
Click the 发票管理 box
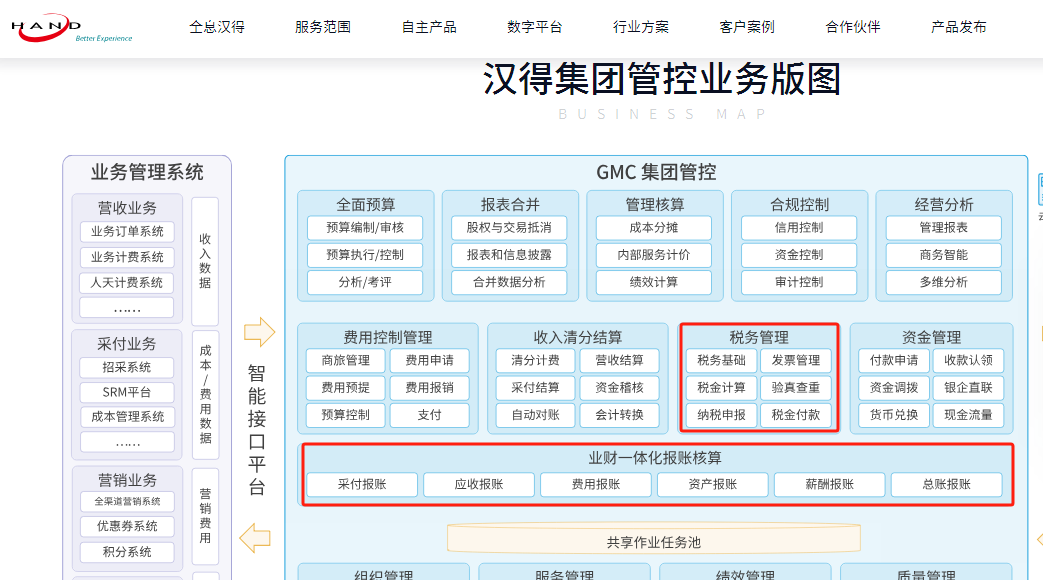point(796,361)
